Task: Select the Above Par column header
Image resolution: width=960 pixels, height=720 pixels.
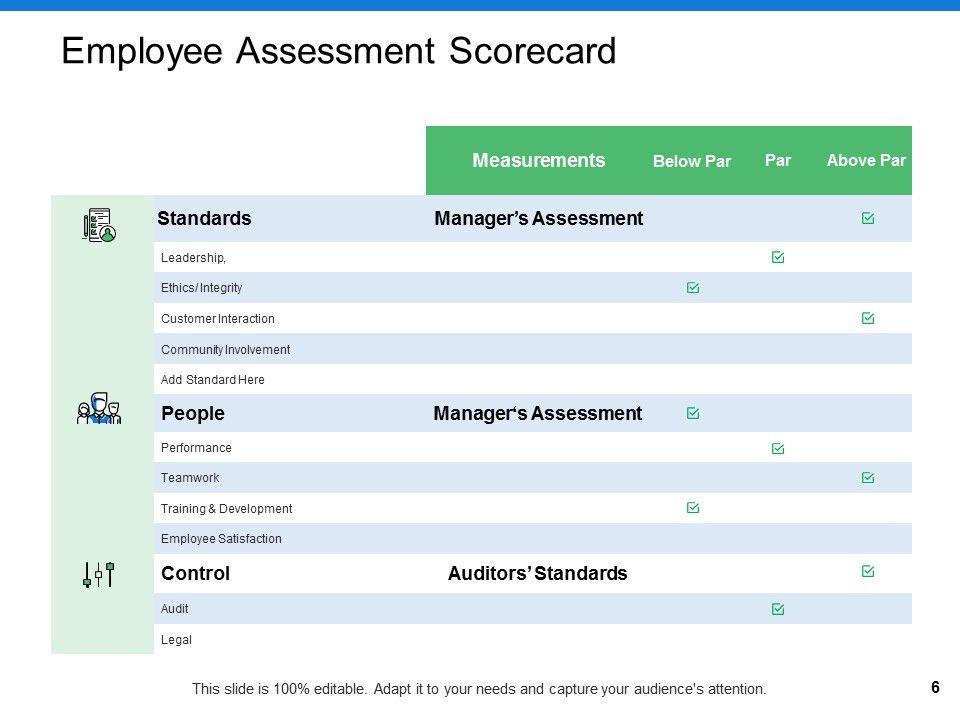Action: (866, 160)
